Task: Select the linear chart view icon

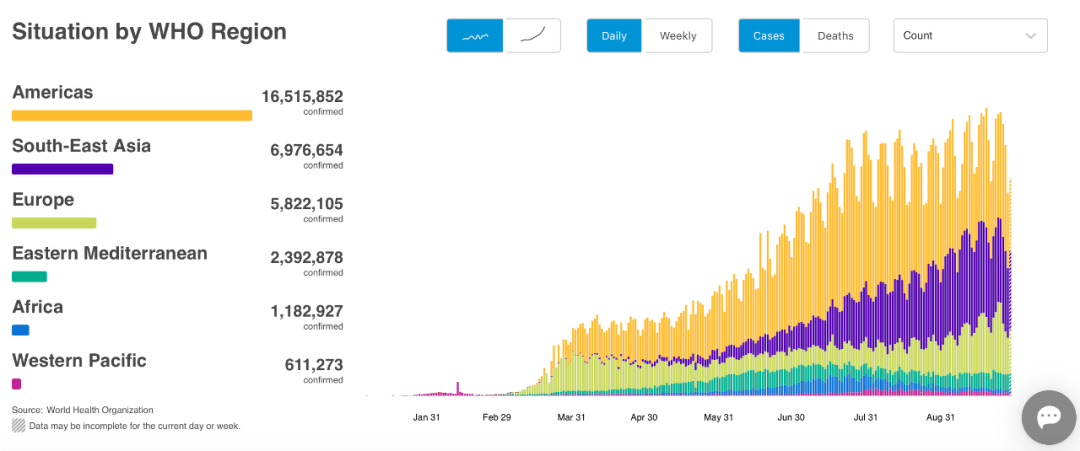Action: 475,36
